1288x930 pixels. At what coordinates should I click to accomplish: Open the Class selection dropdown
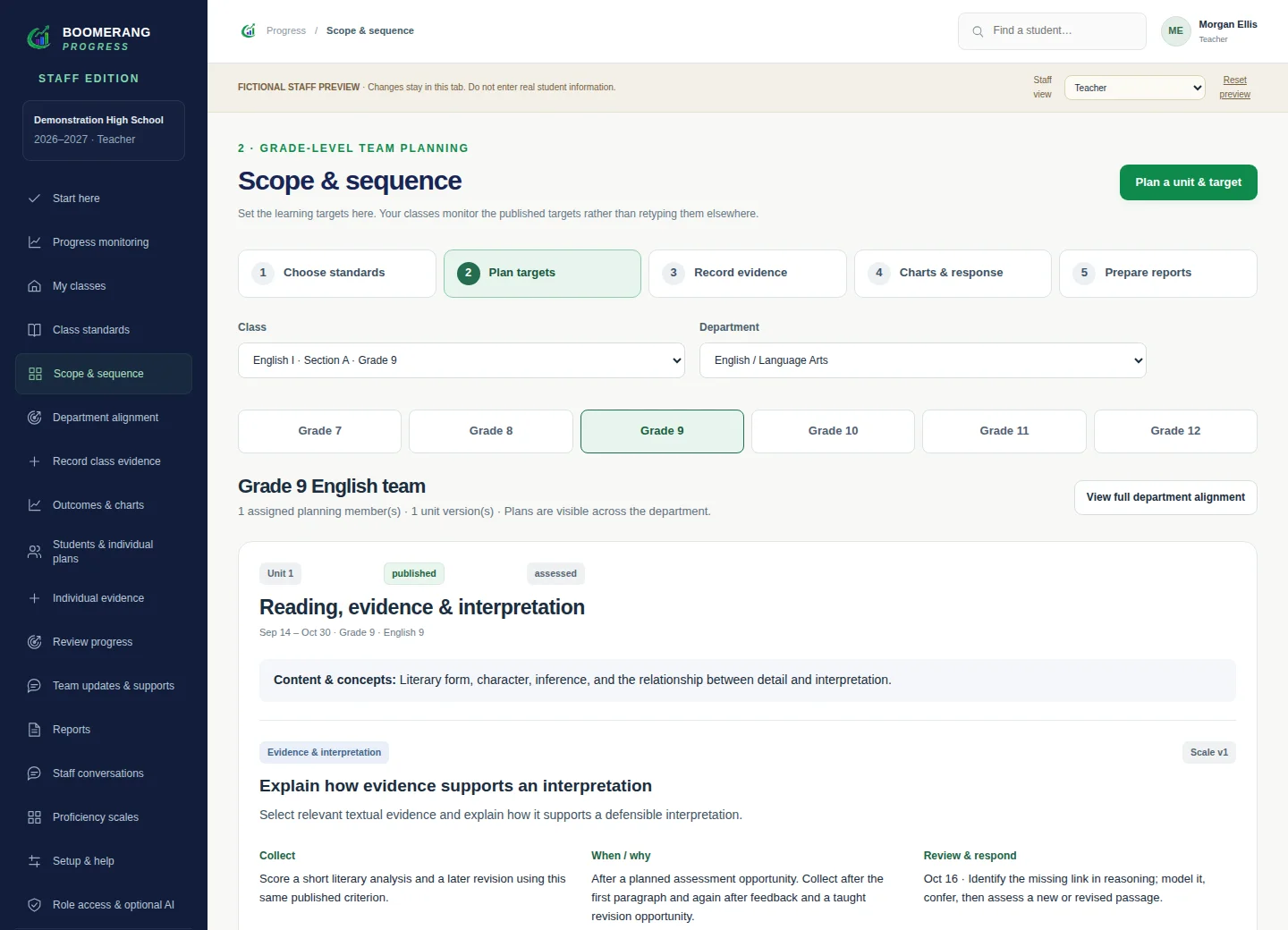tap(462, 360)
